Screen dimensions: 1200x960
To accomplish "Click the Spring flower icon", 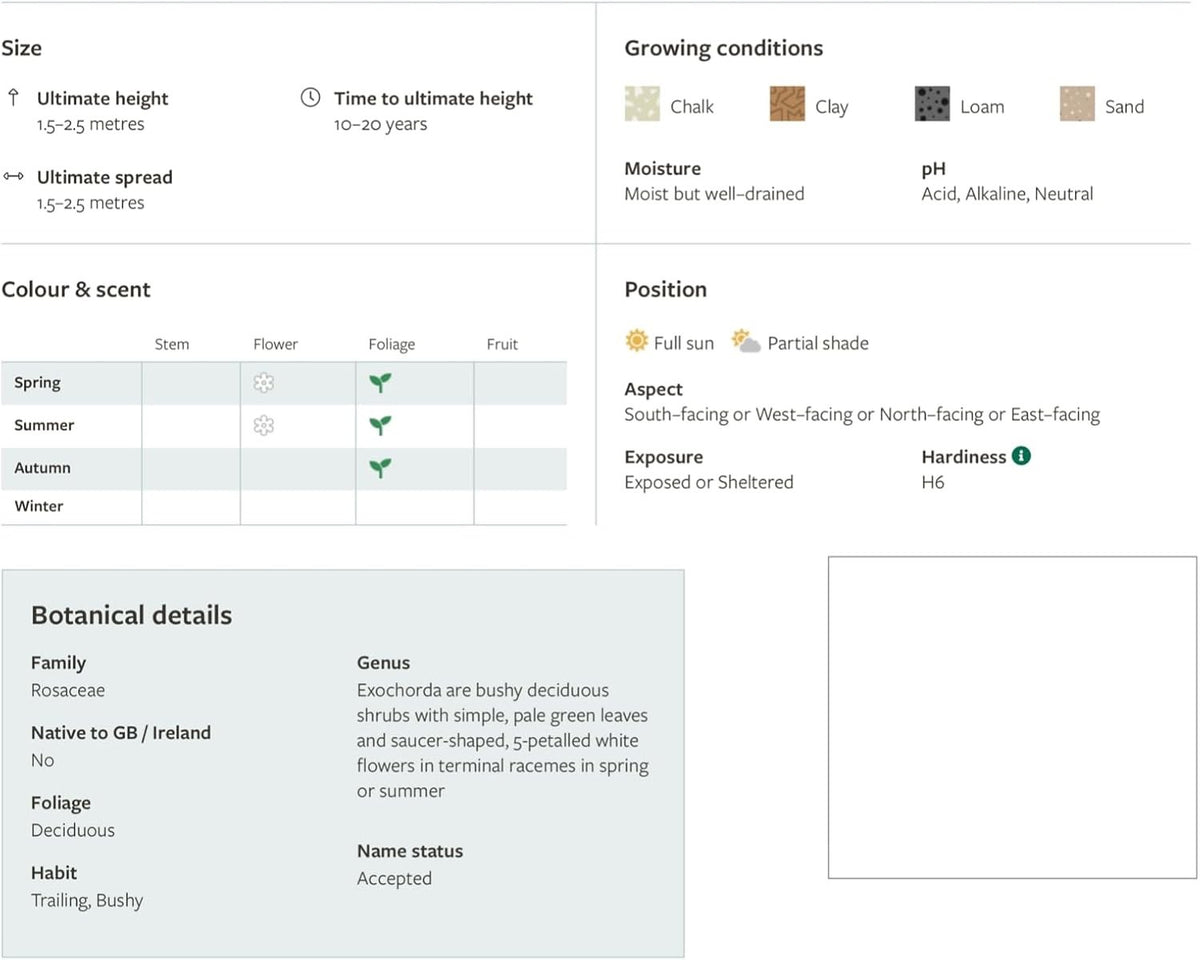I will (264, 383).
